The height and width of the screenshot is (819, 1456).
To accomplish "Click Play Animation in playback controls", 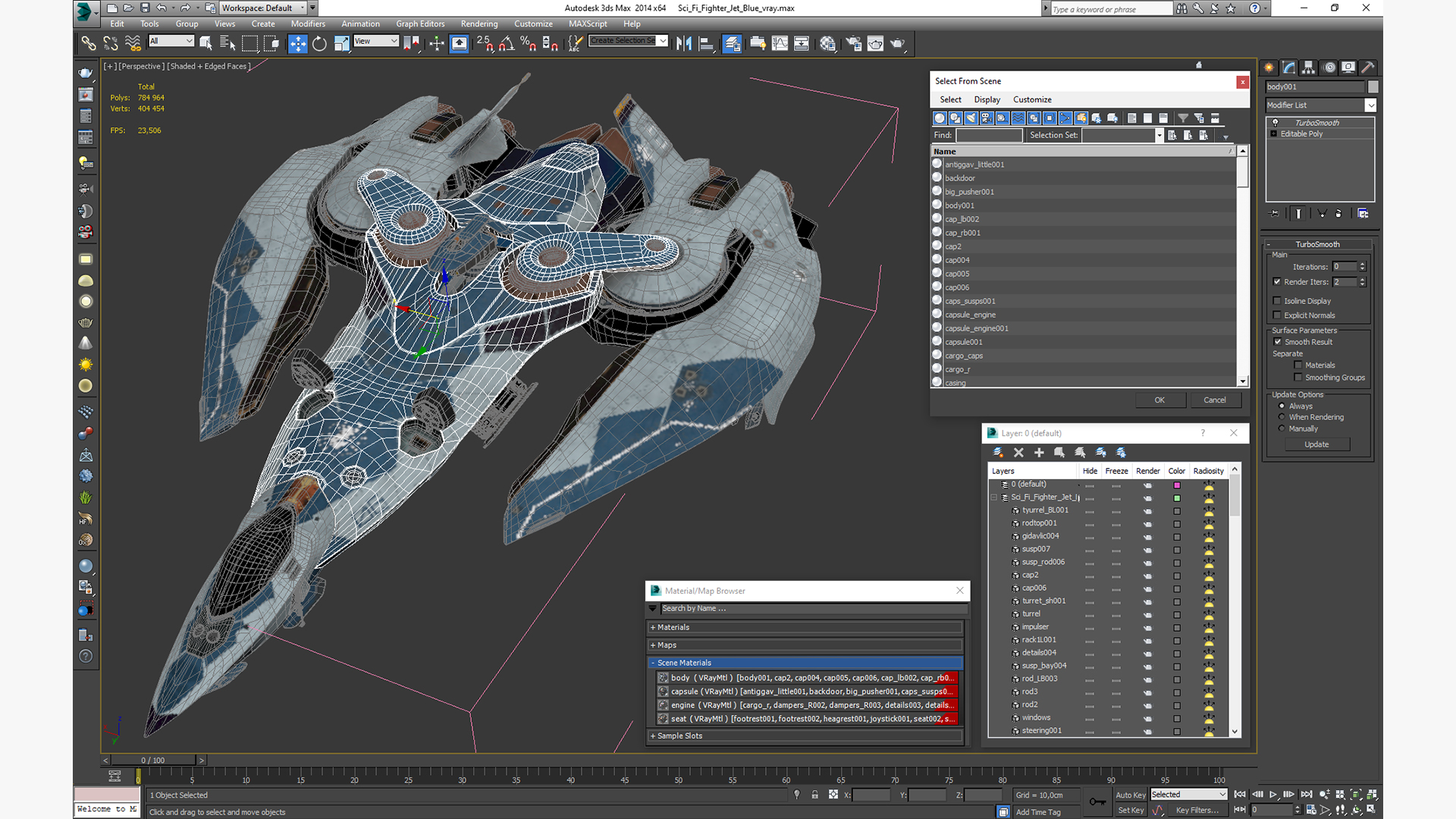I will click(x=1273, y=795).
